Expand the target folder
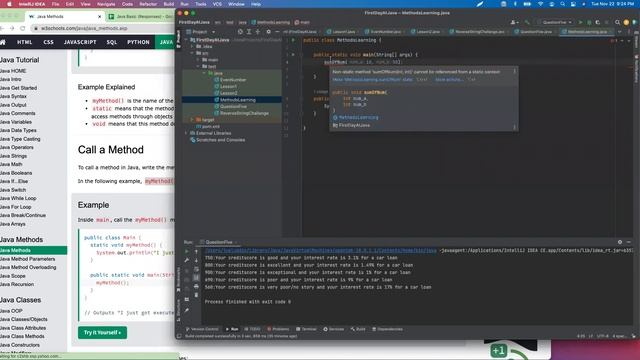Screen dimensions: 640x360 click(192, 120)
